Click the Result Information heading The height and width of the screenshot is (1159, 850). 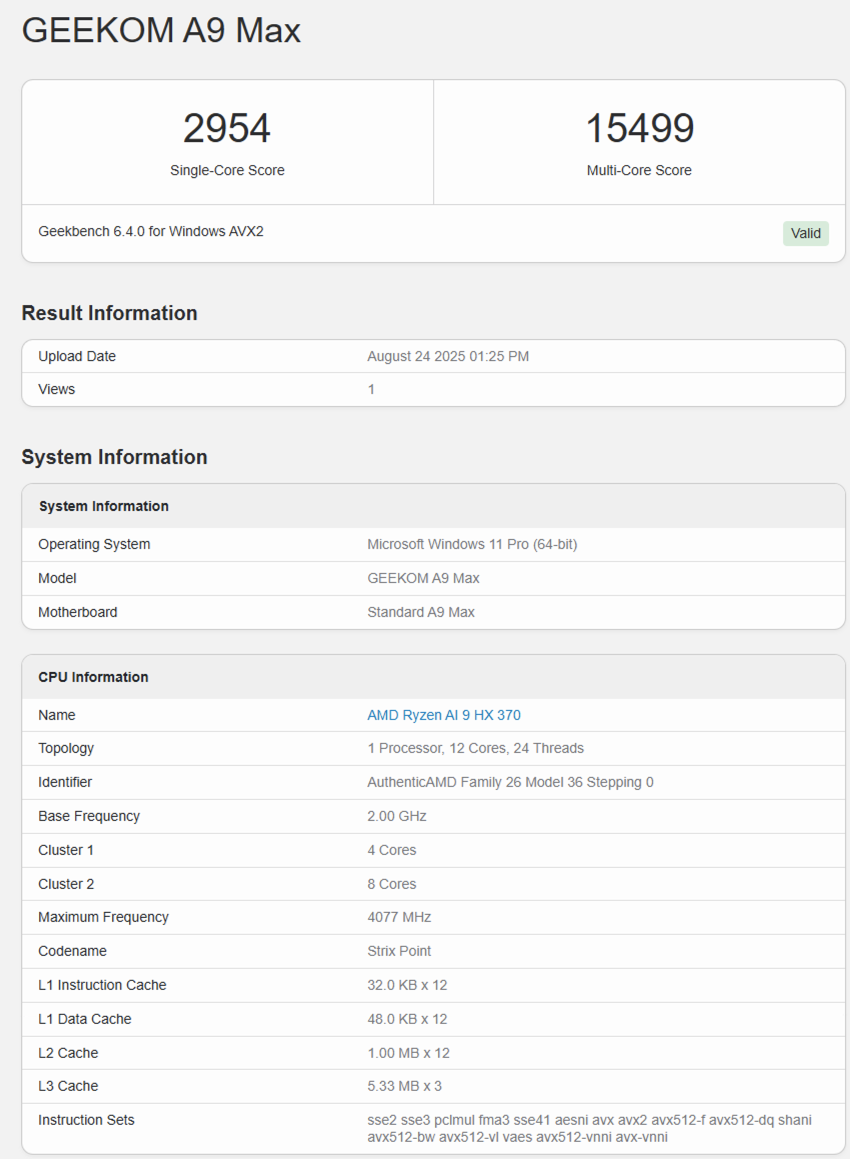tap(109, 313)
